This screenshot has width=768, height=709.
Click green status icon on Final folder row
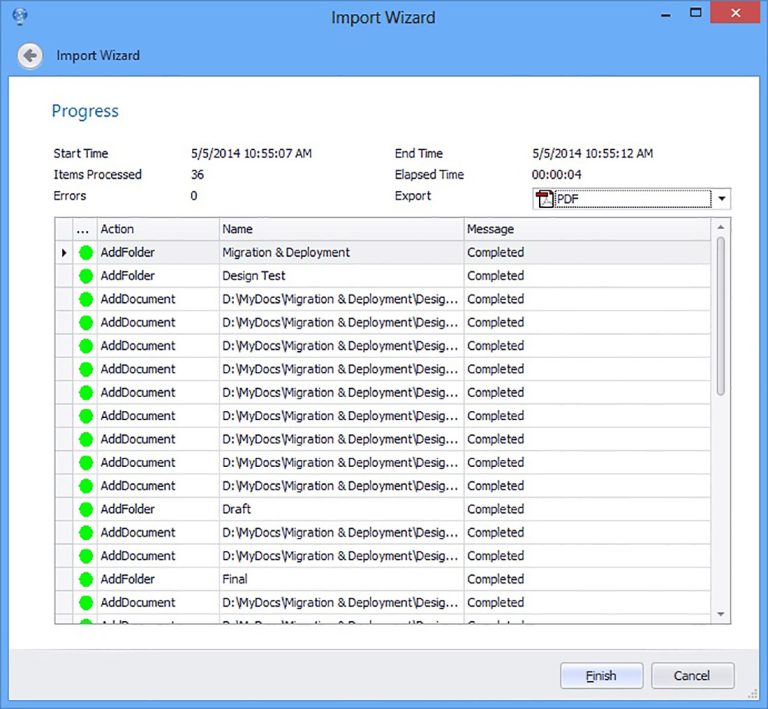coord(85,579)
